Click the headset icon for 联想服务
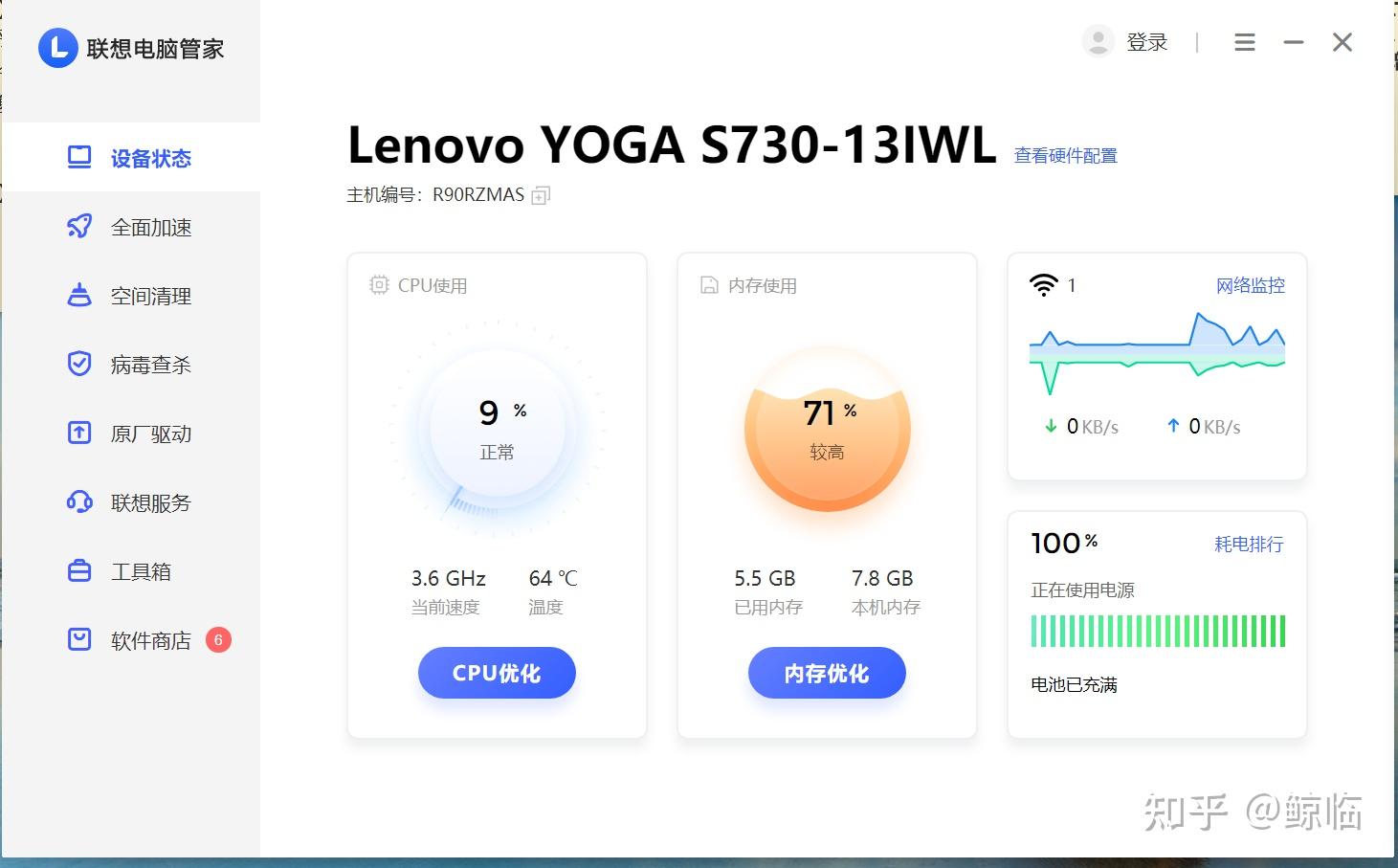The width and height of the screenshot is (1398, 868). click(x=79, y=502)
